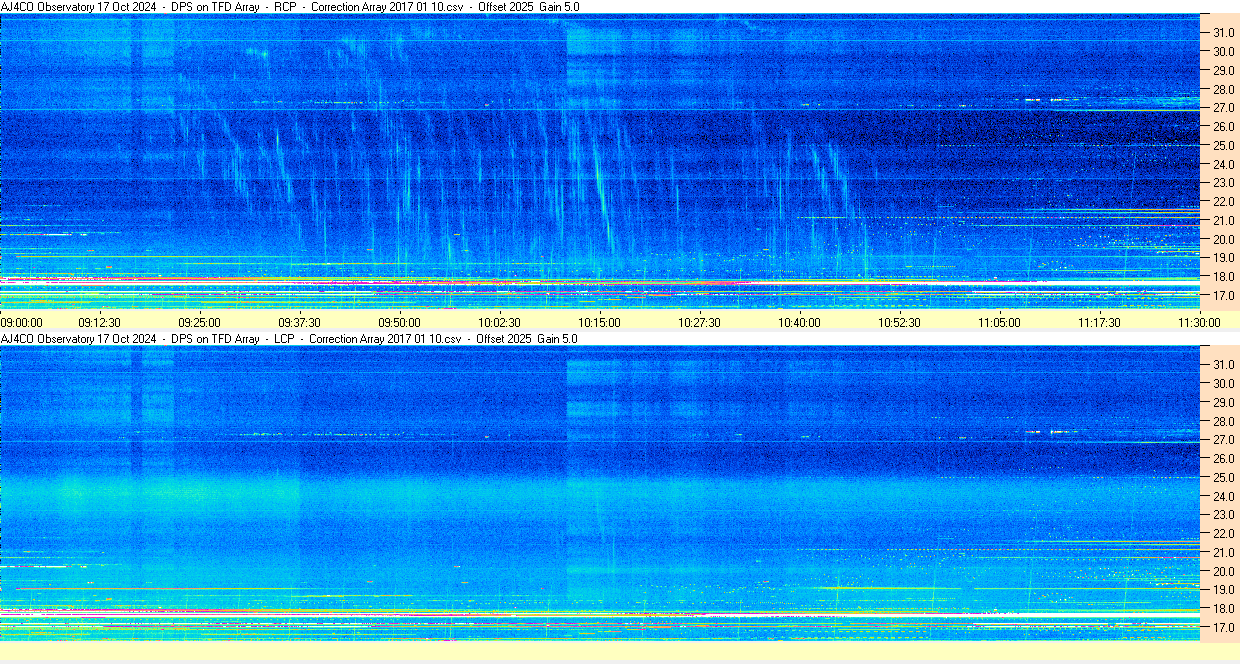This screenshot has height=664, width=1240.
Task: Pick 18.0 on the RCP frequency axis
Action: click(x=1224, y=277)
